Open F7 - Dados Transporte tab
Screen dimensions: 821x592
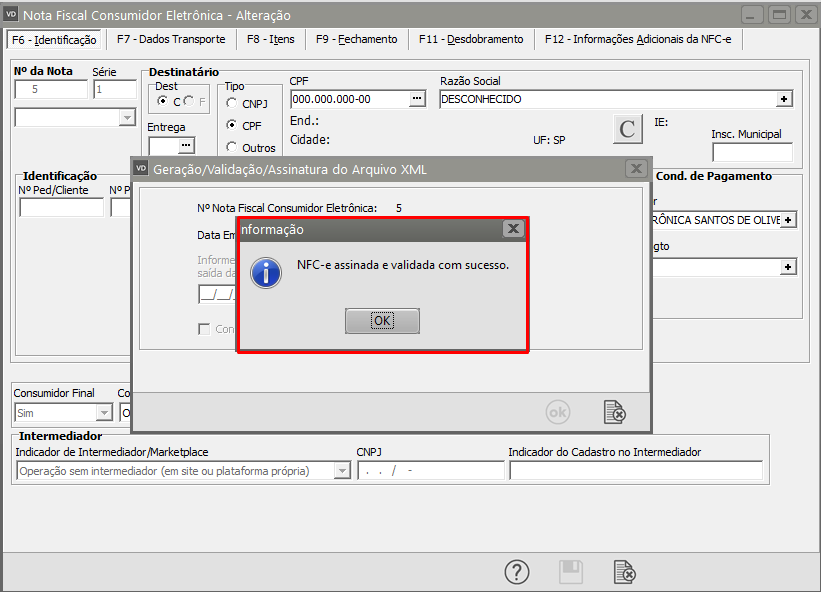[x=171, y=39]
